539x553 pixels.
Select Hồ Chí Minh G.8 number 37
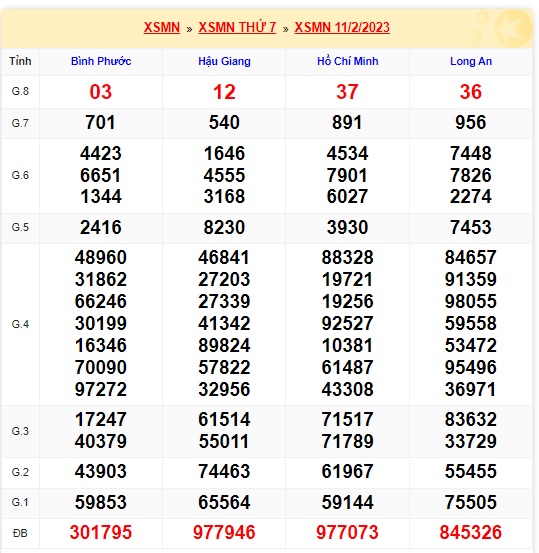tap(347, 92)
